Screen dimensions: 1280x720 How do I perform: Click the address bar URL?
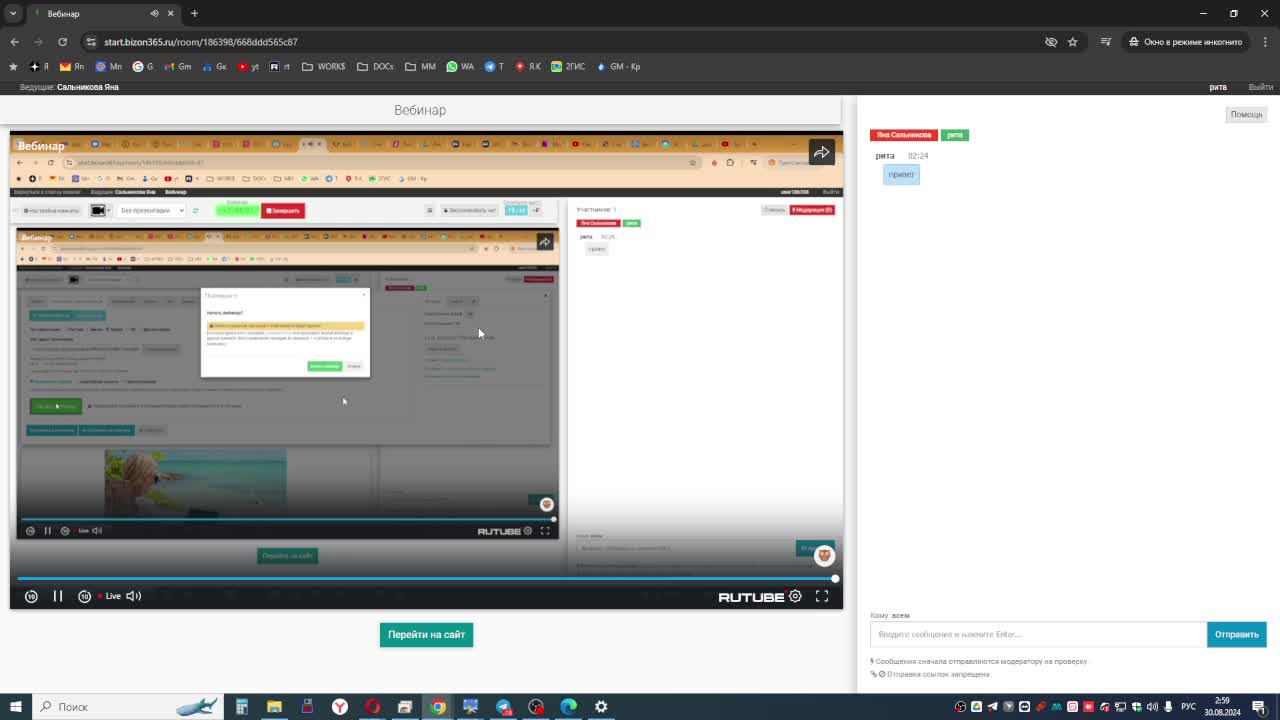point(201,42)
